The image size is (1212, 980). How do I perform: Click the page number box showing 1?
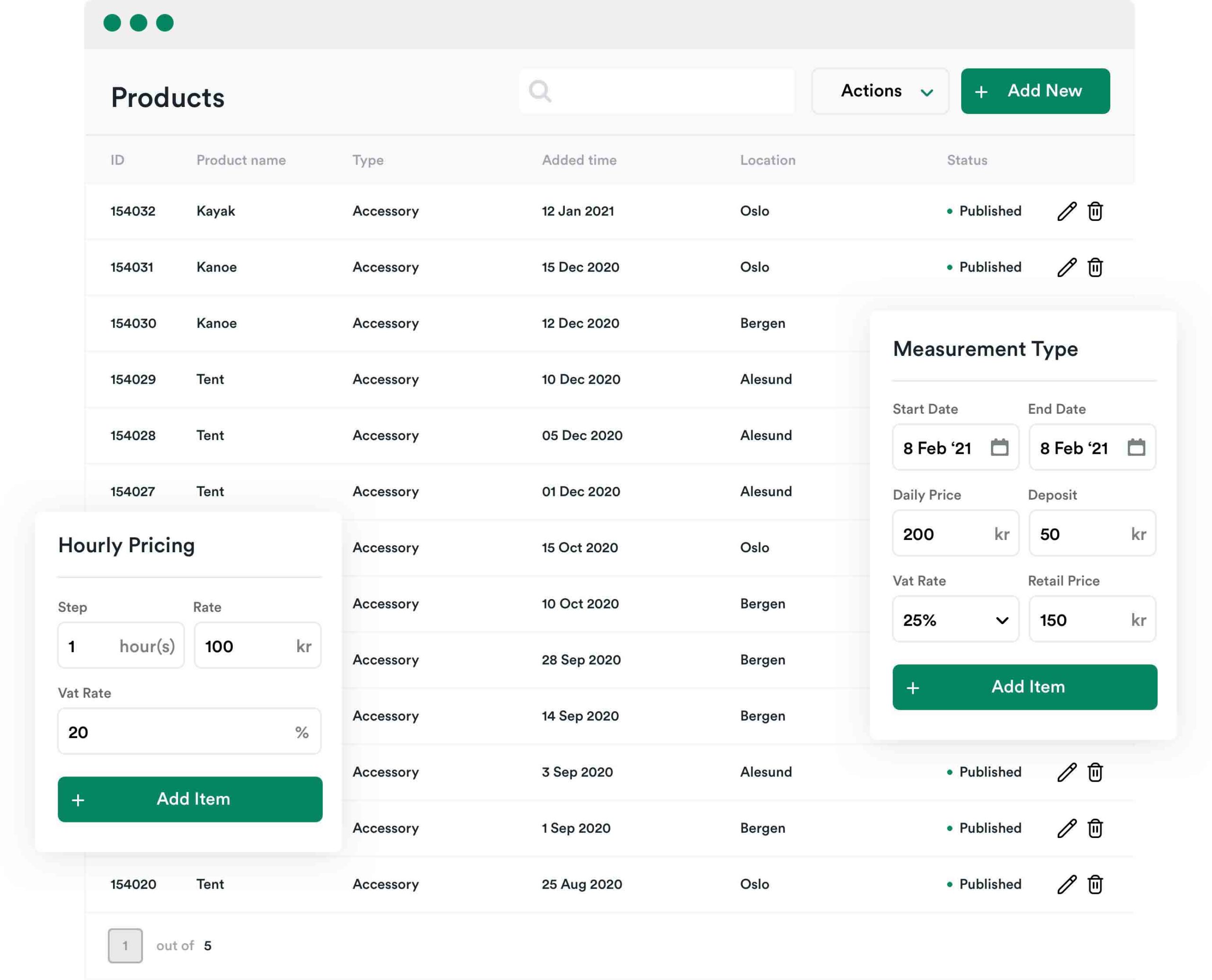click(125, 945)
